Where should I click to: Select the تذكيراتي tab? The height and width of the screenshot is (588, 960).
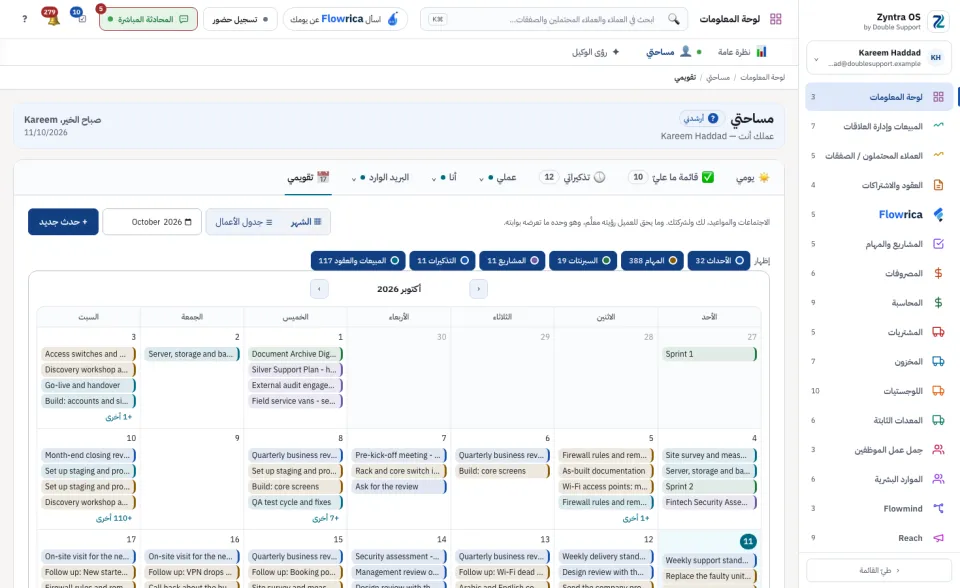click(x=572, y=178)
